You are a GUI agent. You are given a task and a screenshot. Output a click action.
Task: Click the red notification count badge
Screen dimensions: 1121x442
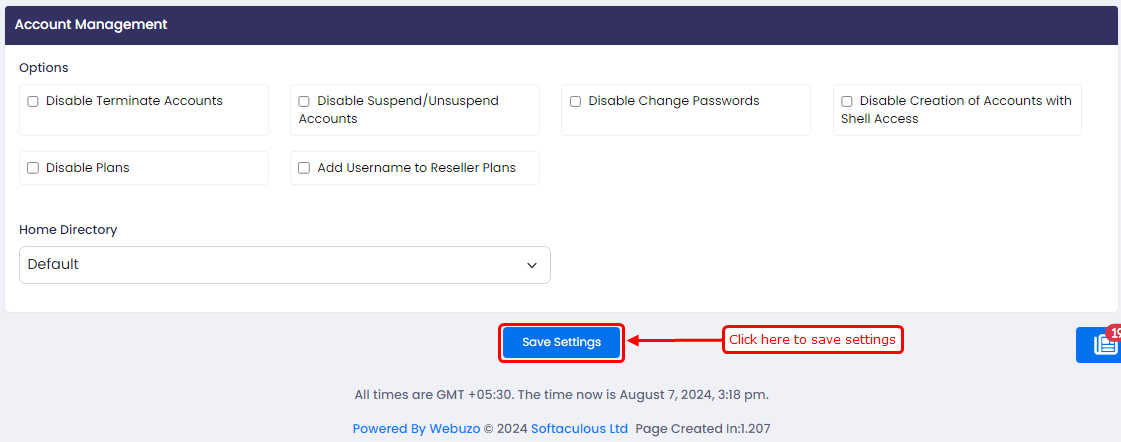click(1114, 332)
